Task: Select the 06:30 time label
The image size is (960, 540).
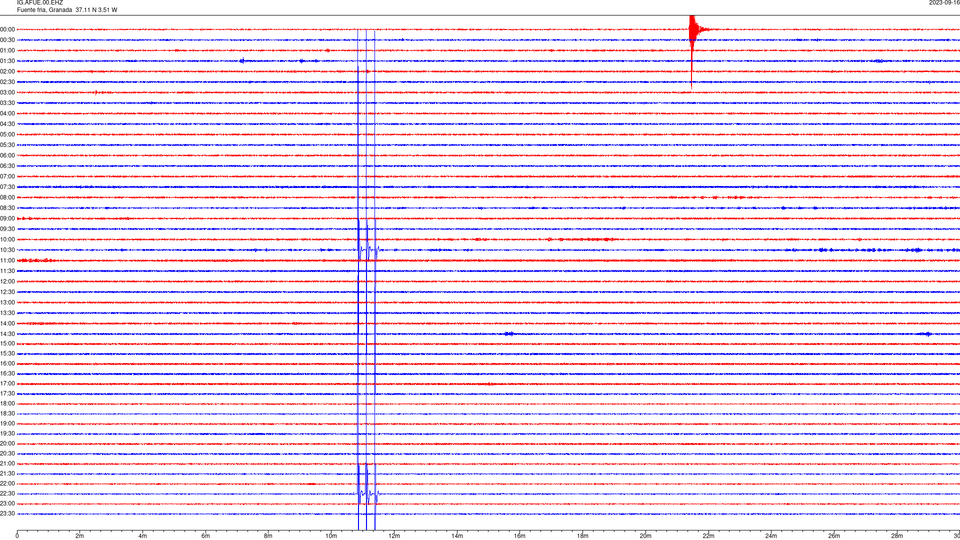Action: tap(7, 166)
